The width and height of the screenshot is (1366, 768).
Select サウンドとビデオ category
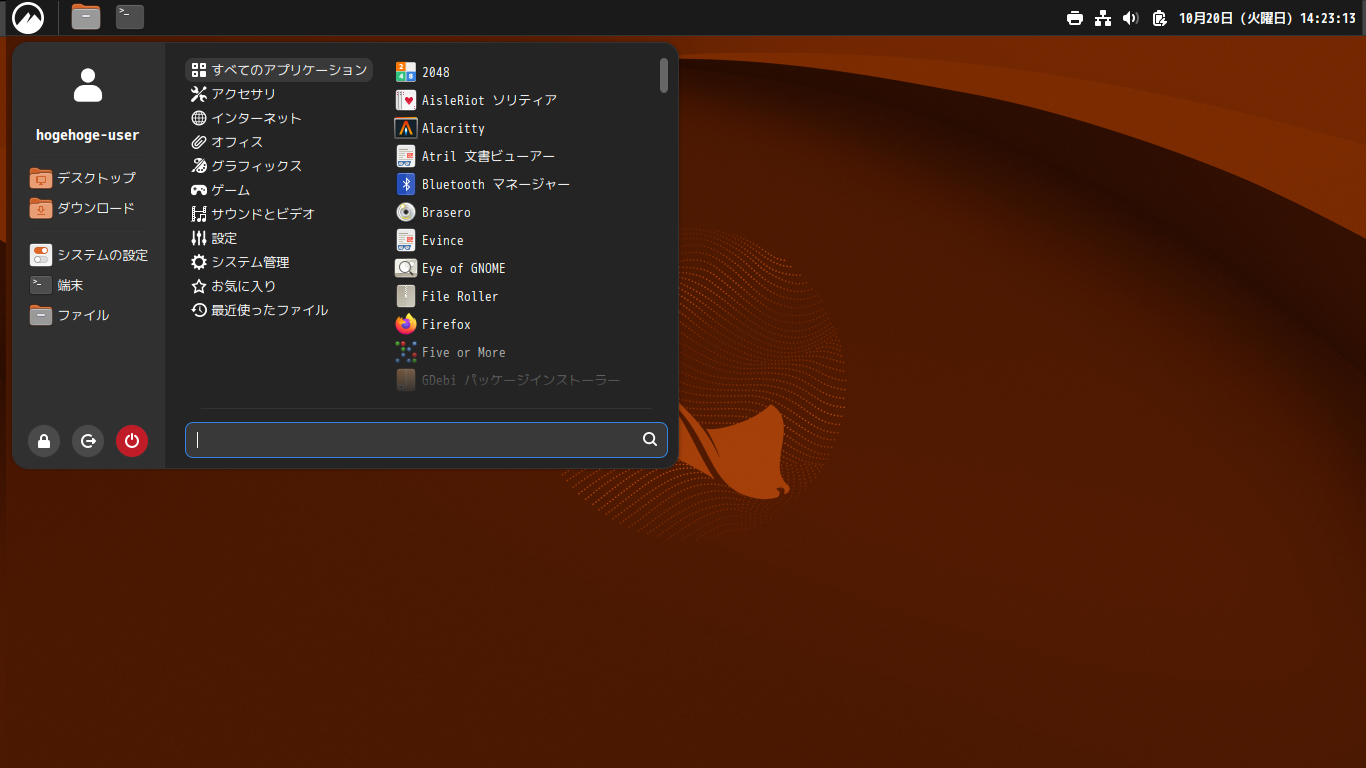tap(253, 214)
